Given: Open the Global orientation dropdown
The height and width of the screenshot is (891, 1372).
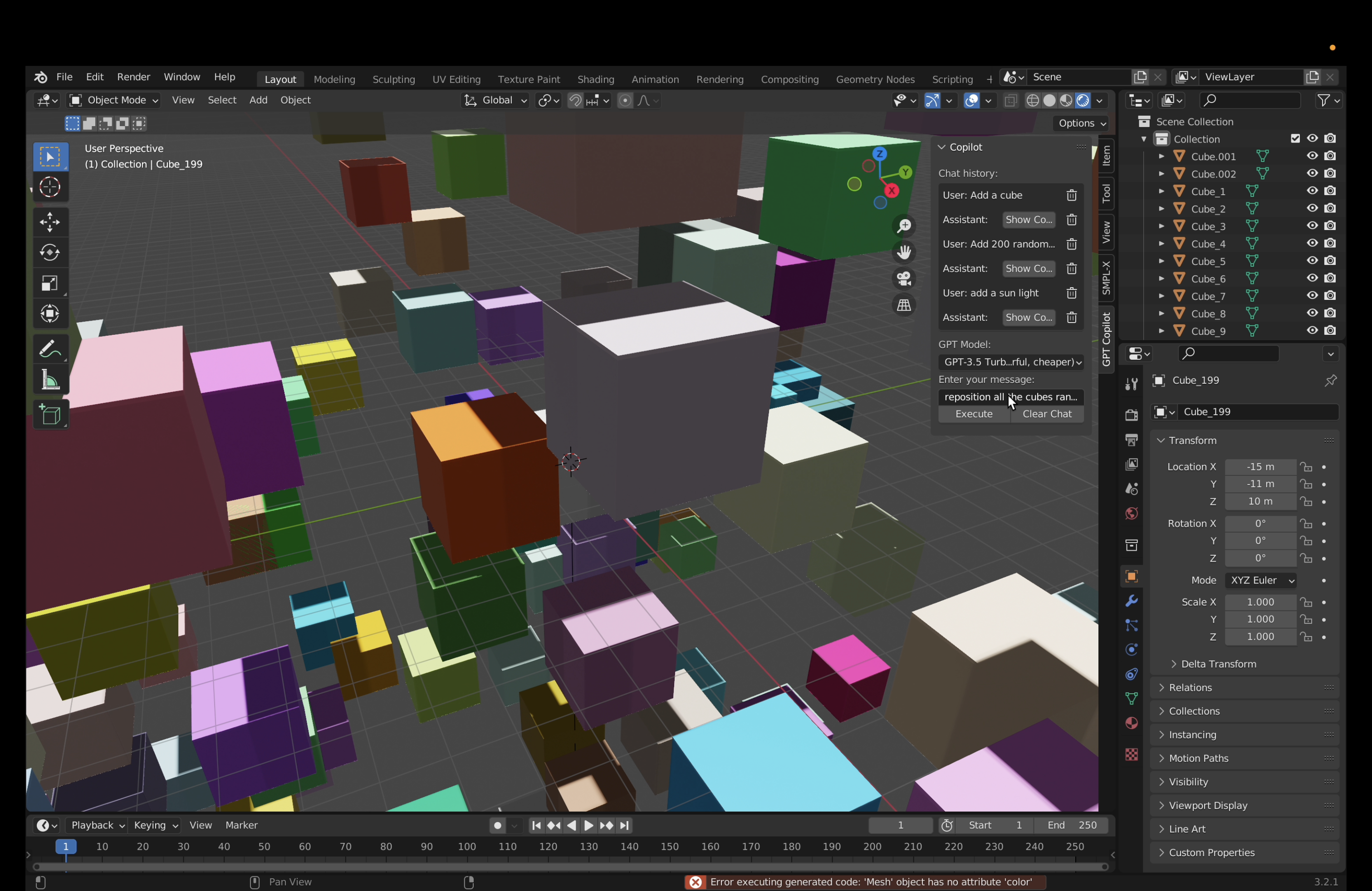Looking at the screenshot, I should pos(495,100).
